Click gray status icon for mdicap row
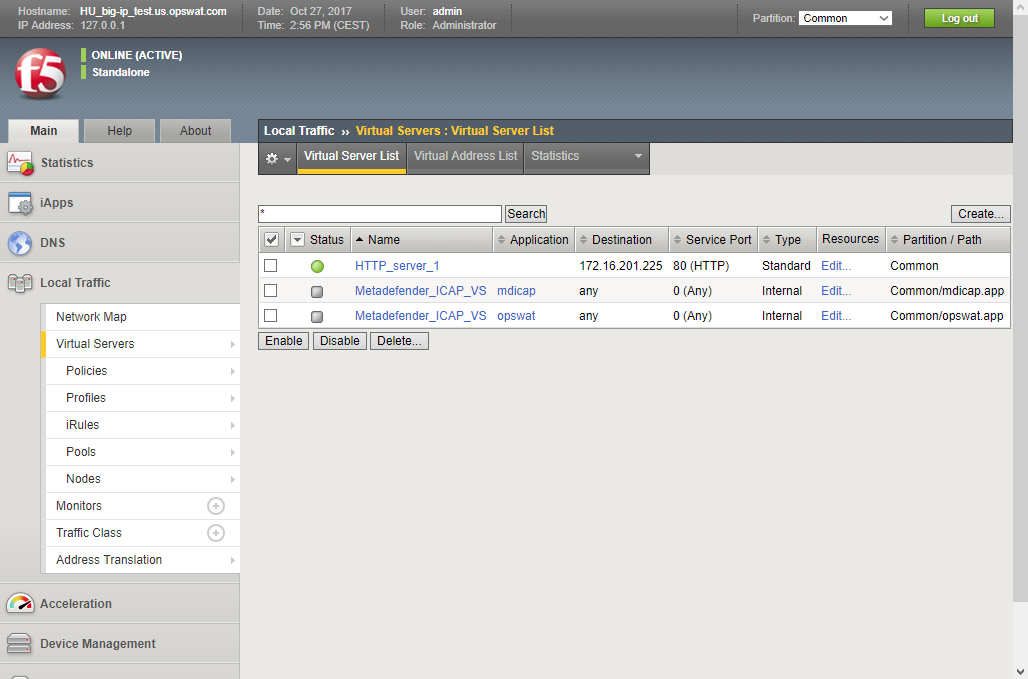The height and width of the screenshot is (679, 1028). 317,292
